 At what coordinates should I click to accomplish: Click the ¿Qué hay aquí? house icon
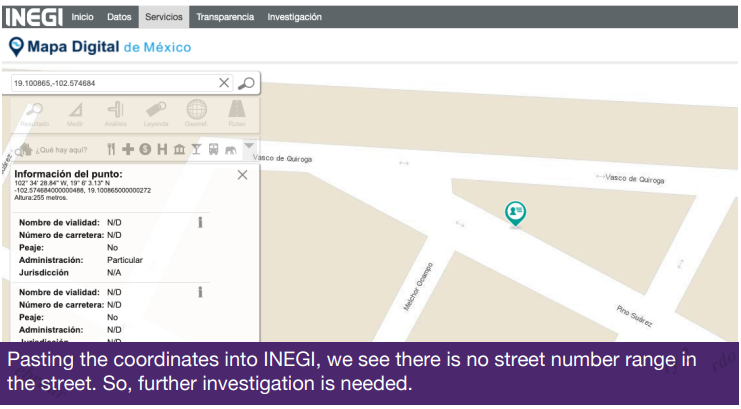tap(26, 149)
